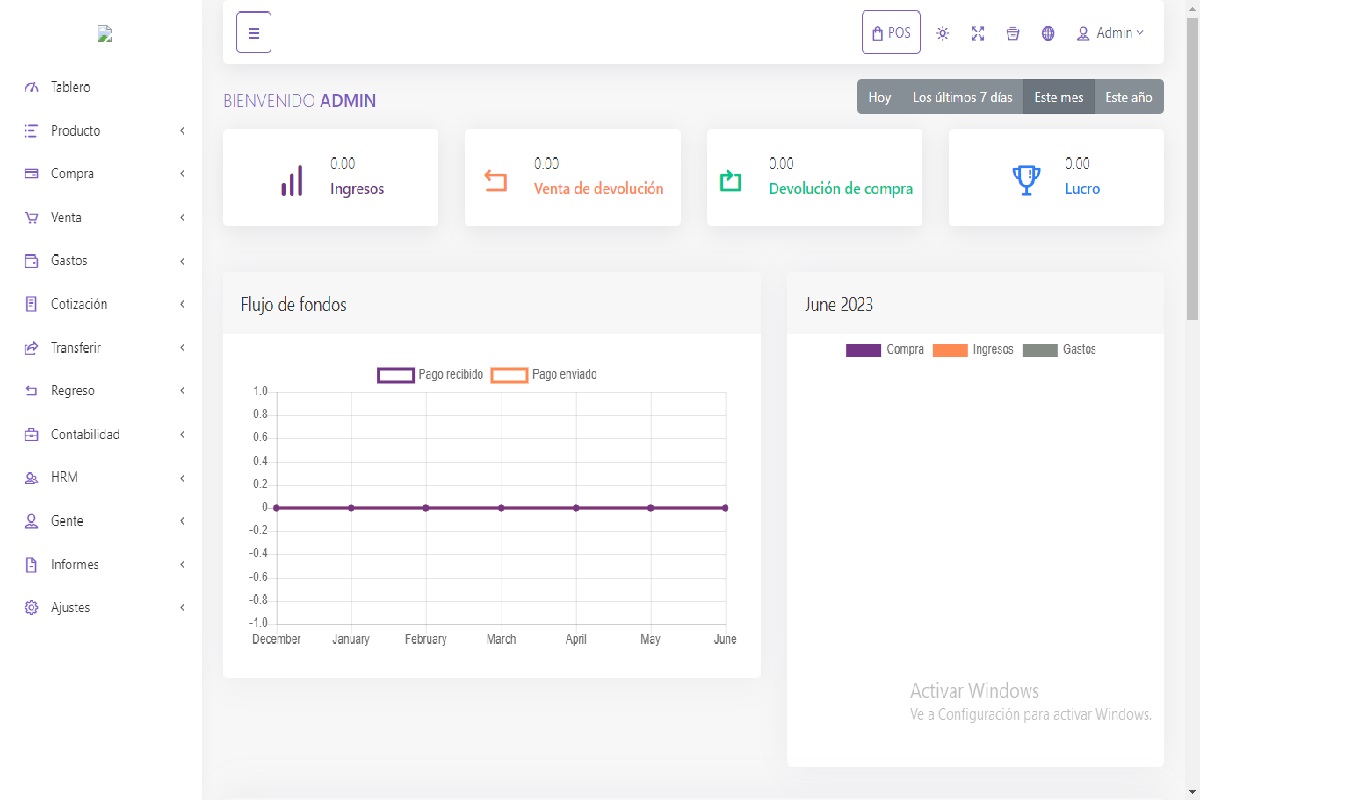Toggle Compra legend in June 2023 chart

(885, 350)
